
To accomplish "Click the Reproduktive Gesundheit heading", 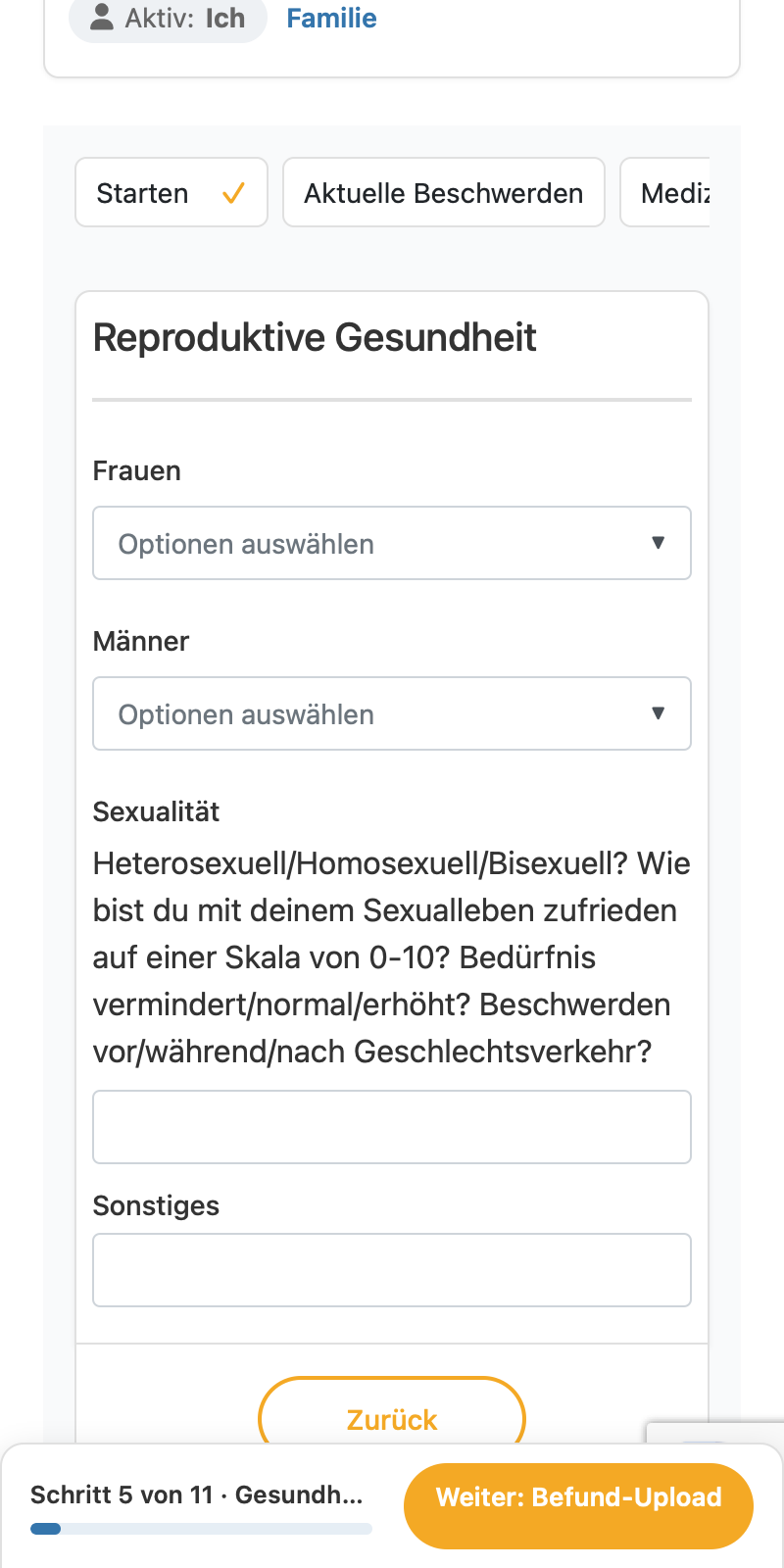I will [x=315, y=337].
